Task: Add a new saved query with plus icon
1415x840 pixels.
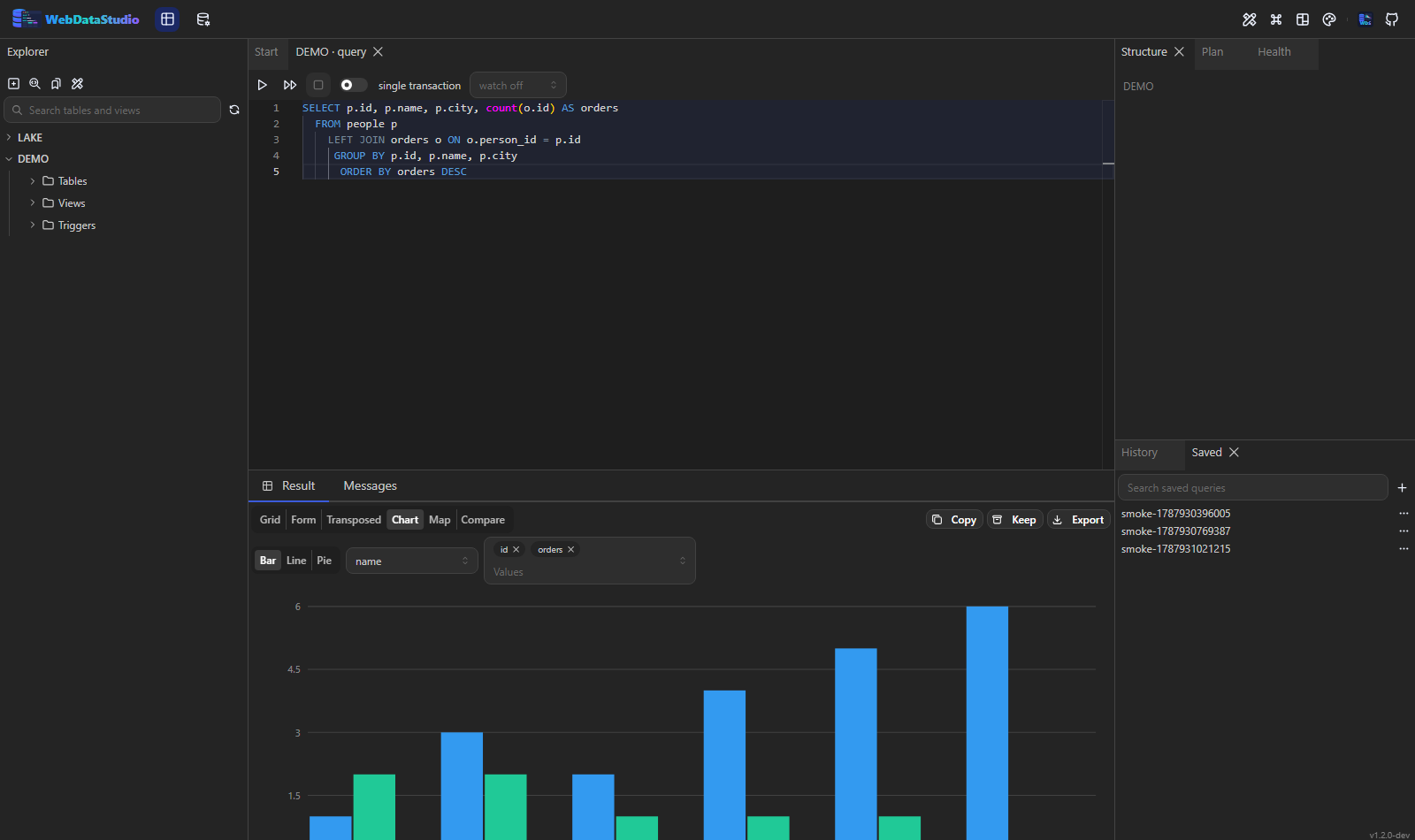Action: [1402, 488]
